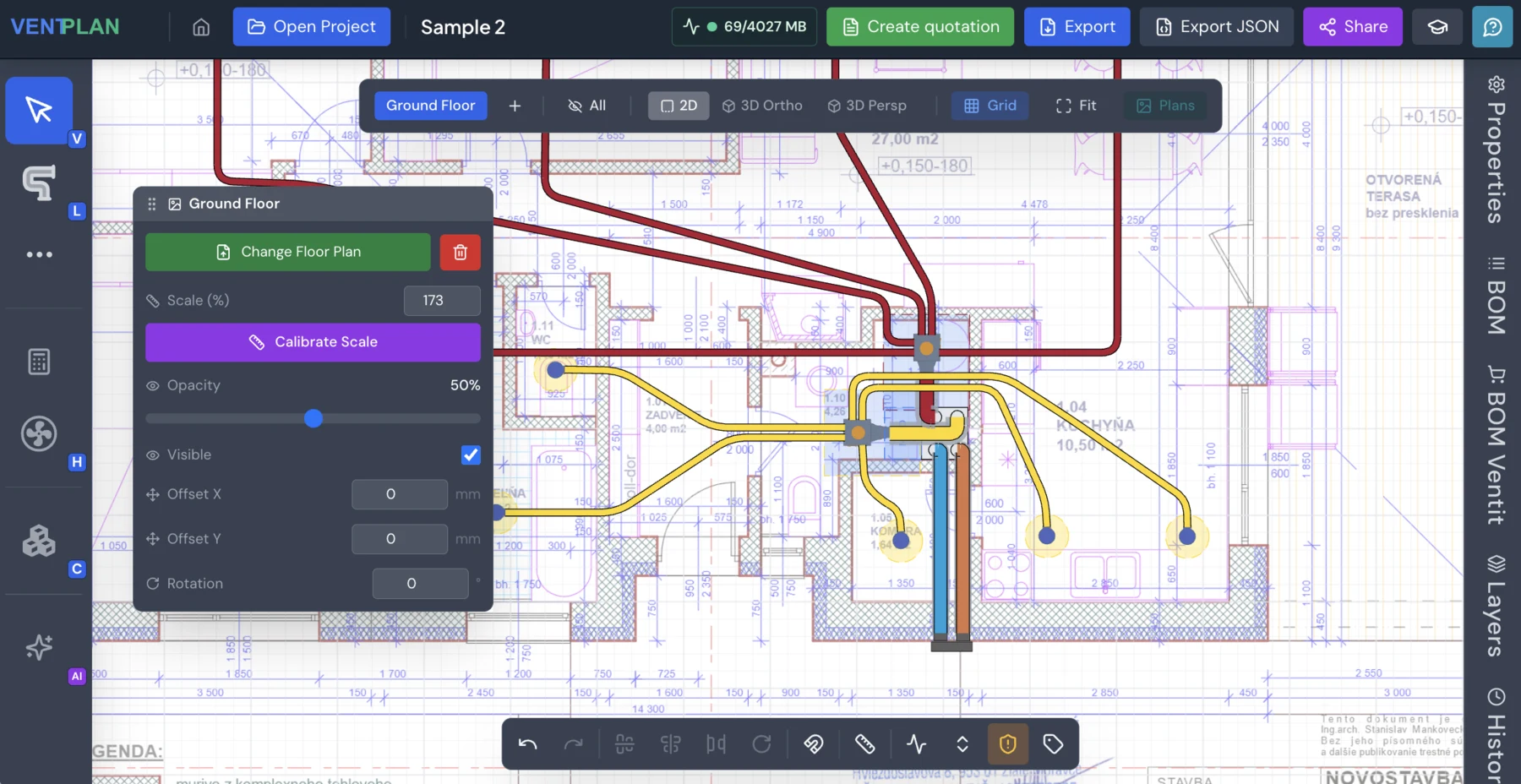Screen dimensions: 1521x784
Task: Click the Rotation input field
Action: [421, 584]
